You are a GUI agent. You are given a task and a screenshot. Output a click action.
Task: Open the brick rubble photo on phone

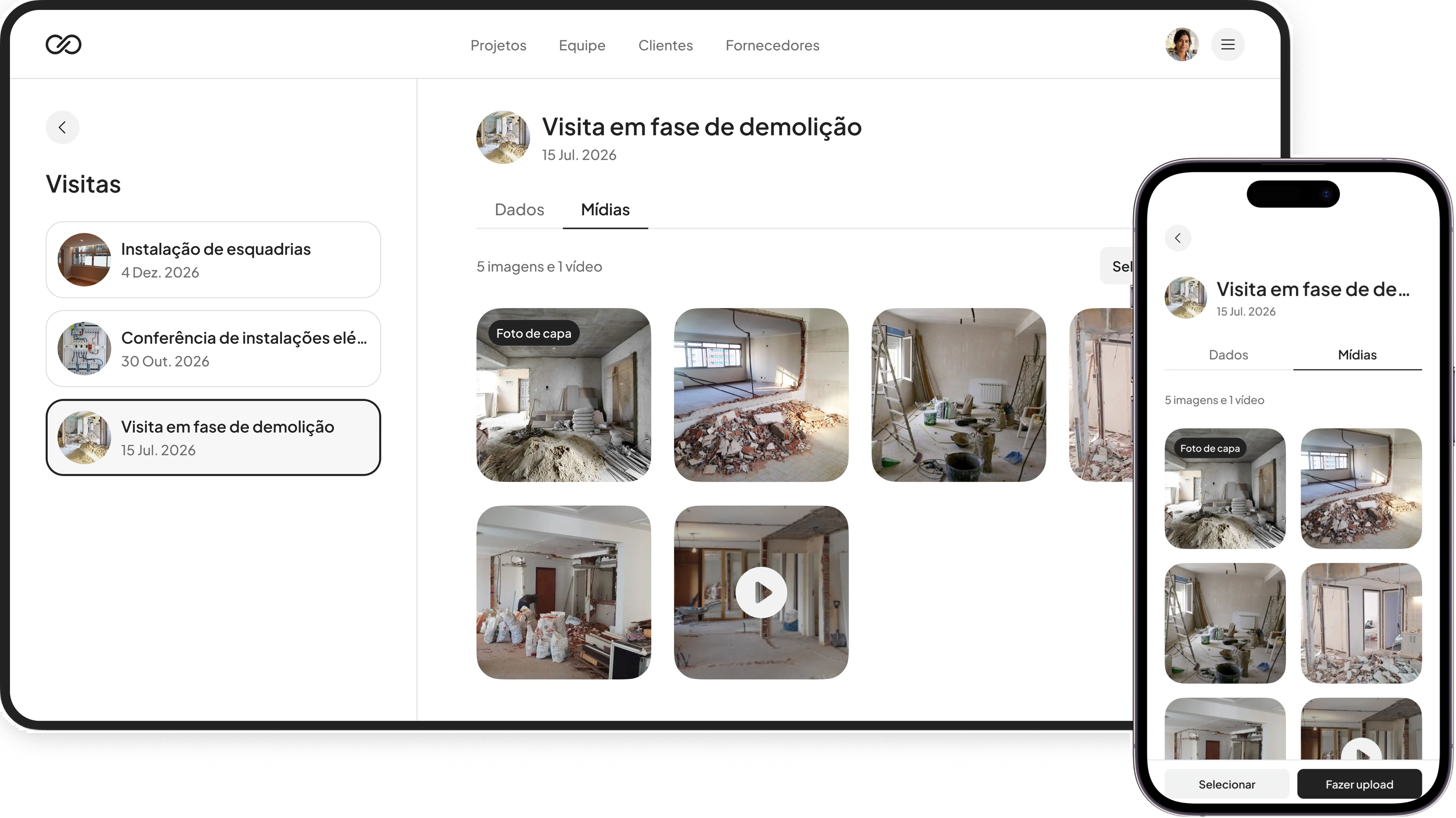pos(1361,489)
